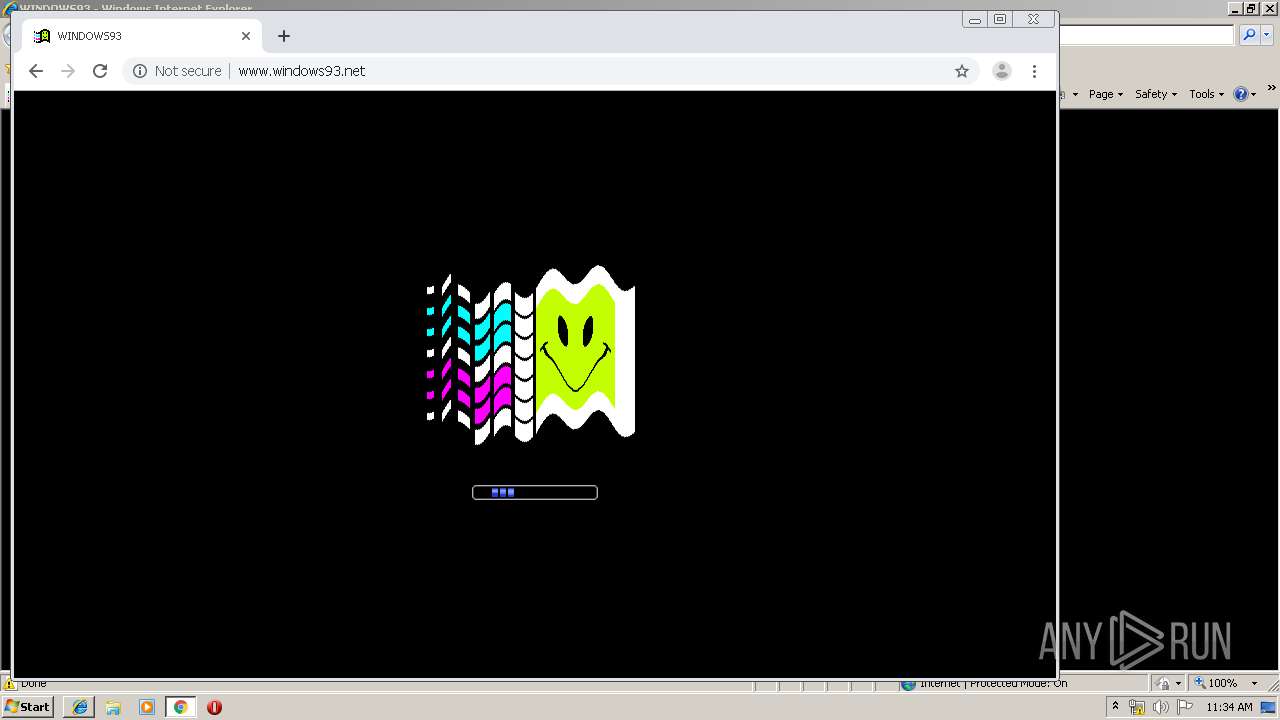Open Windows Explorer folder in taskbar
The image size is (1280, 720).
pos(113,707)
